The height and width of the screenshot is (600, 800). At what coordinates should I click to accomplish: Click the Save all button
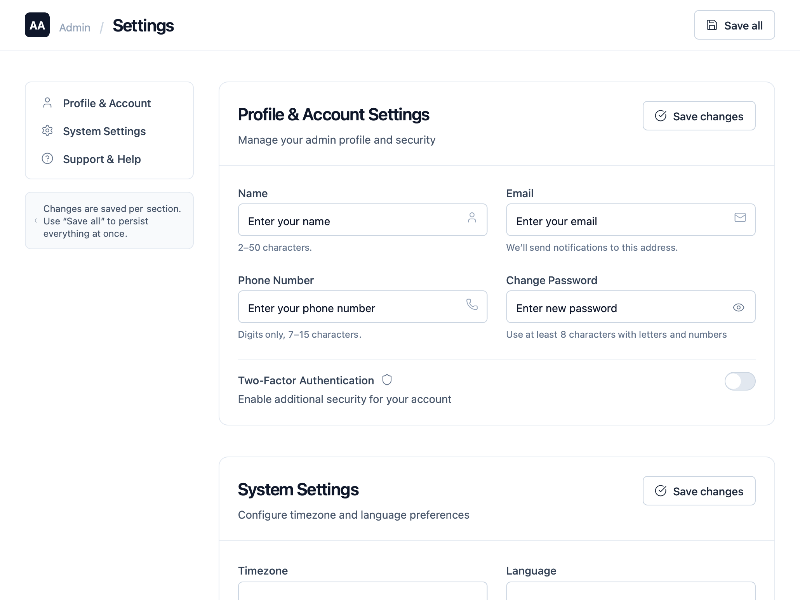[734, 24]
